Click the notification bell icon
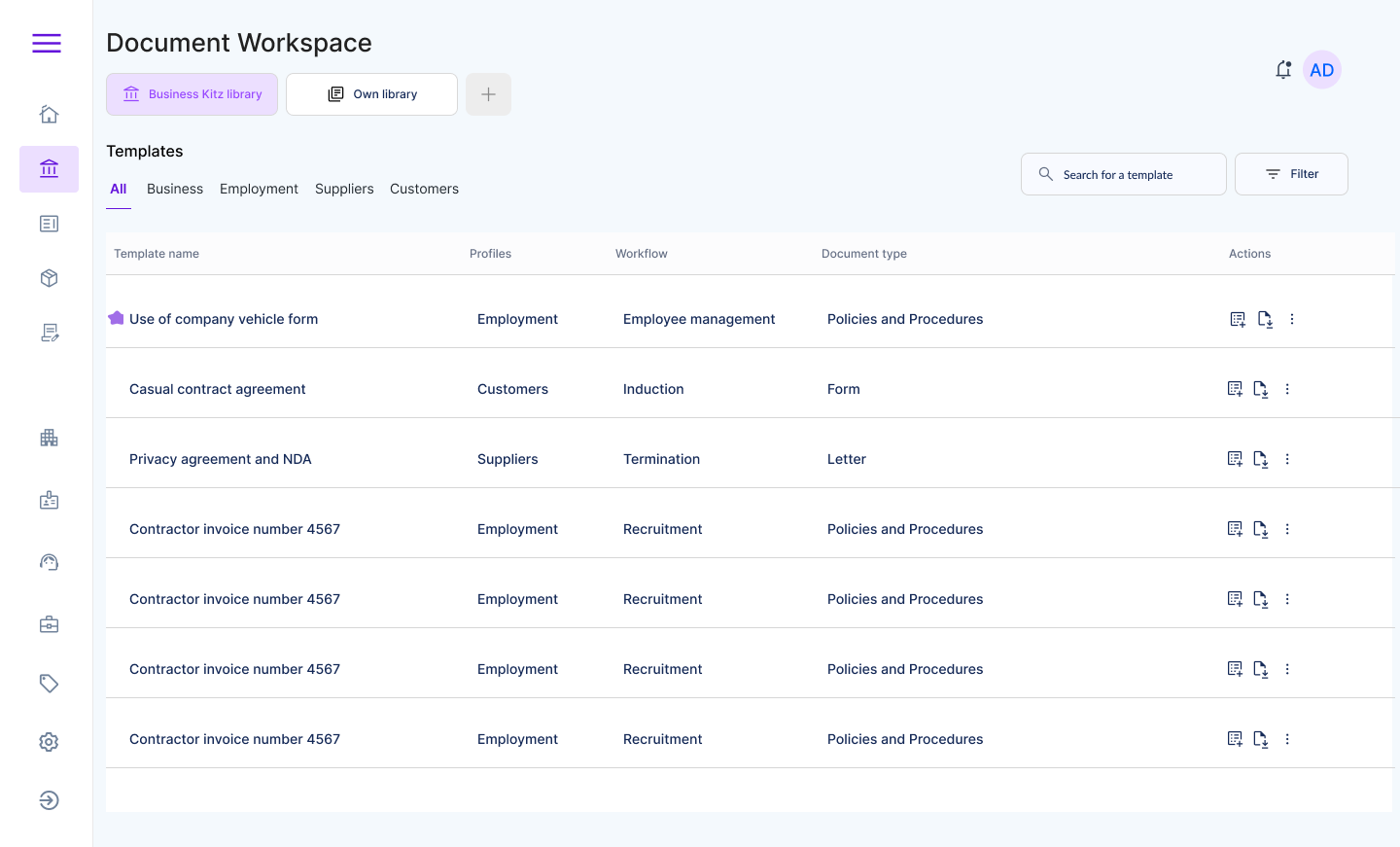1400x847 pixels. [x=1283, y=69]
